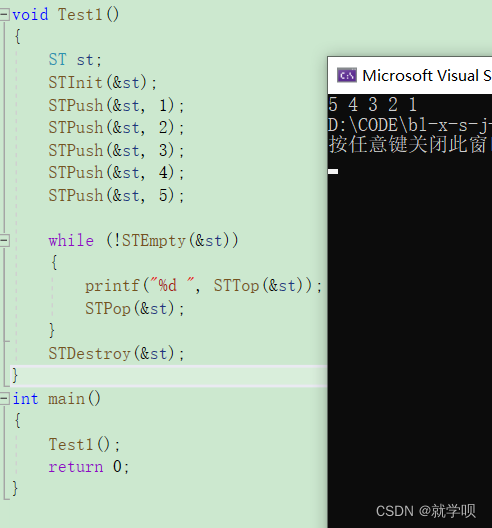Click the STPush(&st, 2); line
The width and height of the screenshot is (492, 528).
tap(116, 128)
